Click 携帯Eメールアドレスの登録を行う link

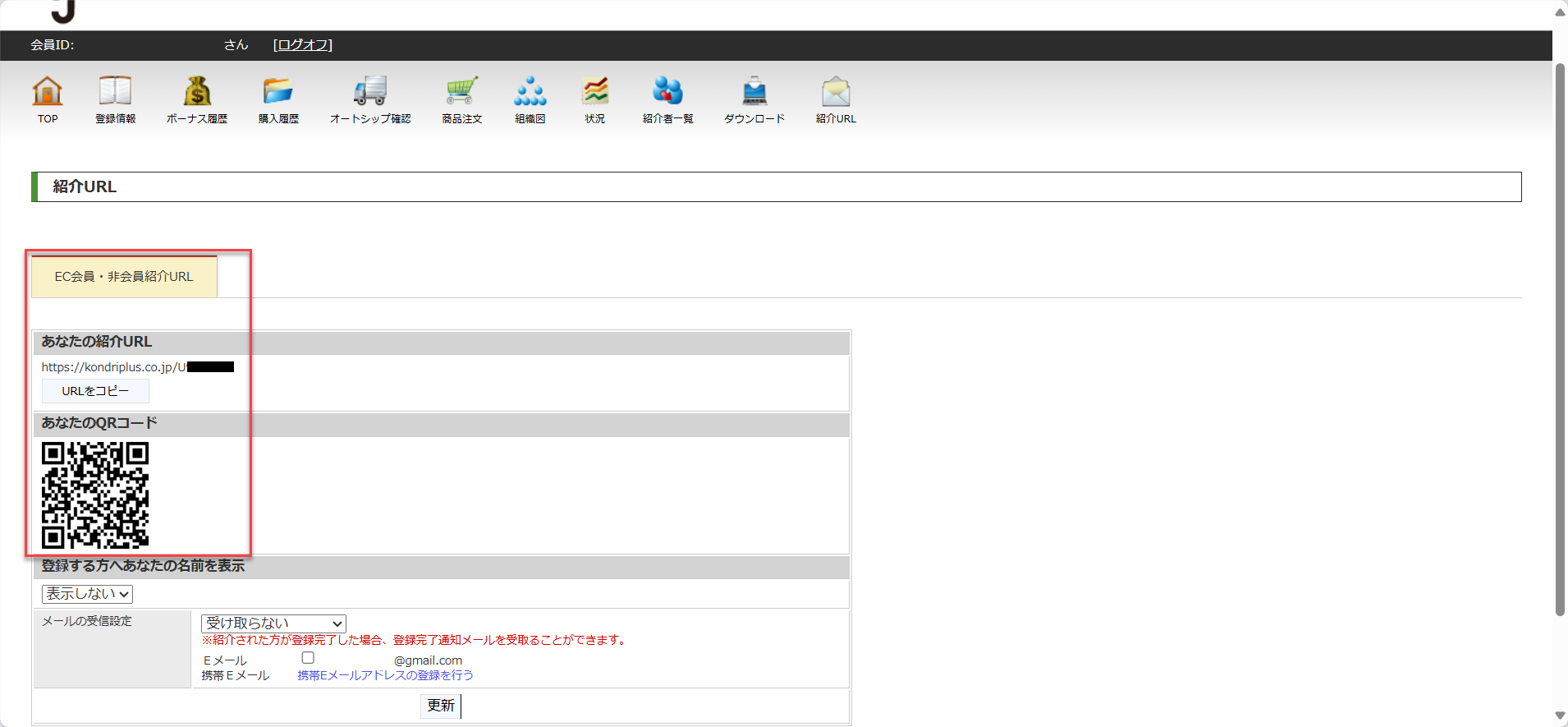click(x=385, y=675)
